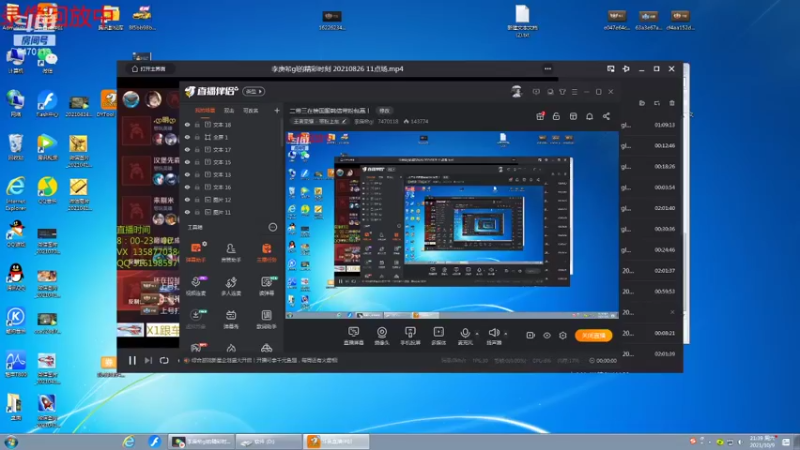Open the notification bell in streaming app
The image size is (800, 450).
coord(589,116)
